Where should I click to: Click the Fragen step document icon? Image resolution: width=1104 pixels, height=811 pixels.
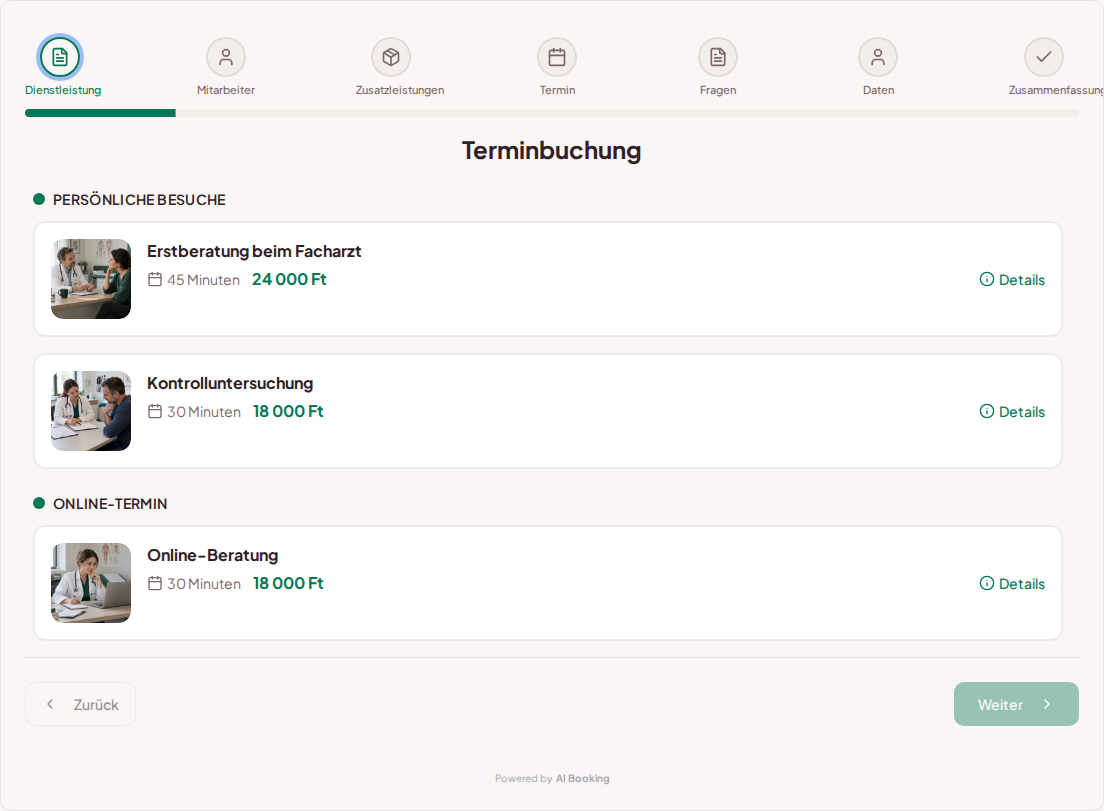(x=718, y=57)
